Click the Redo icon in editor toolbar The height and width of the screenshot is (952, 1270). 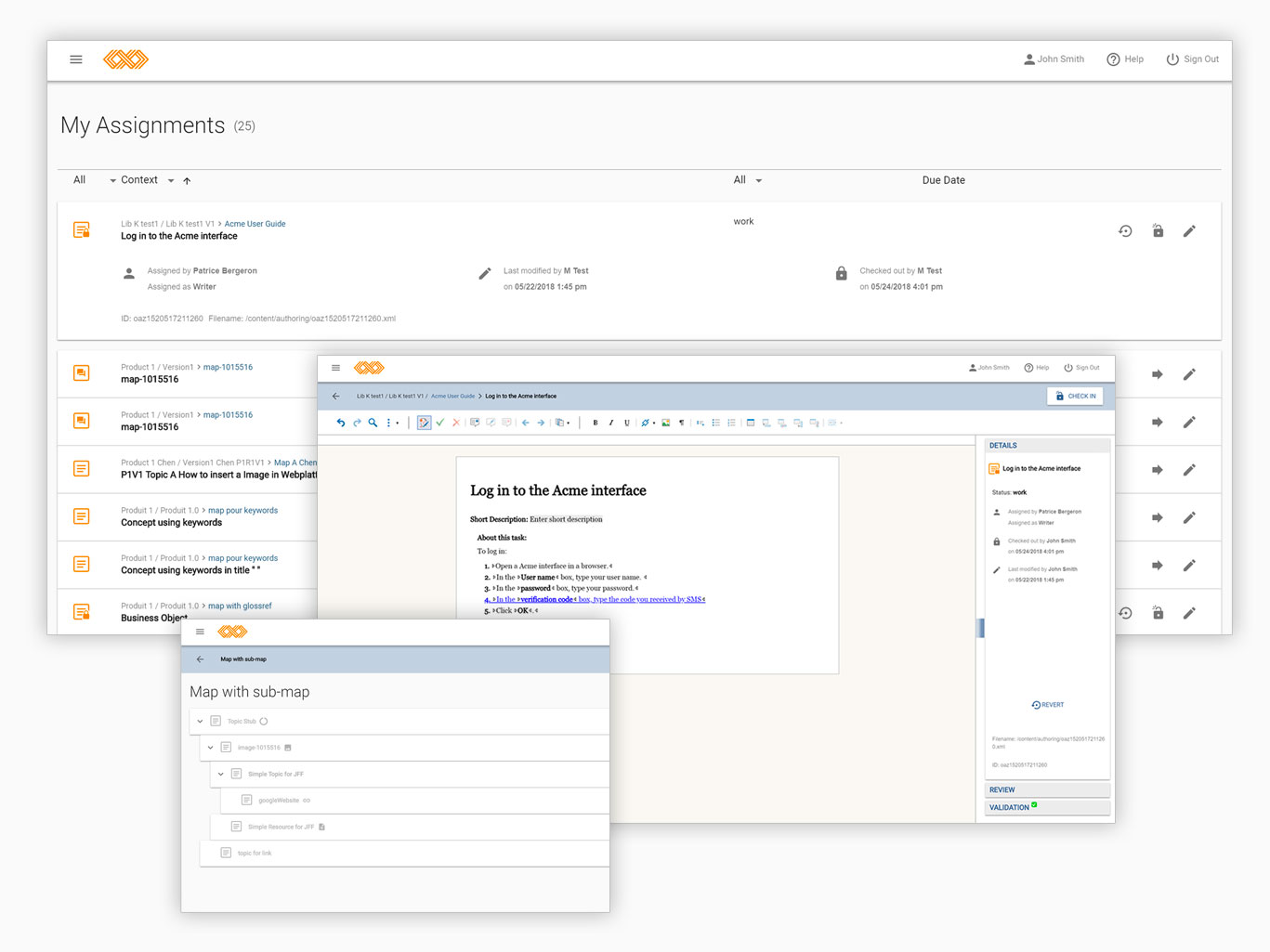click(357, 423)
